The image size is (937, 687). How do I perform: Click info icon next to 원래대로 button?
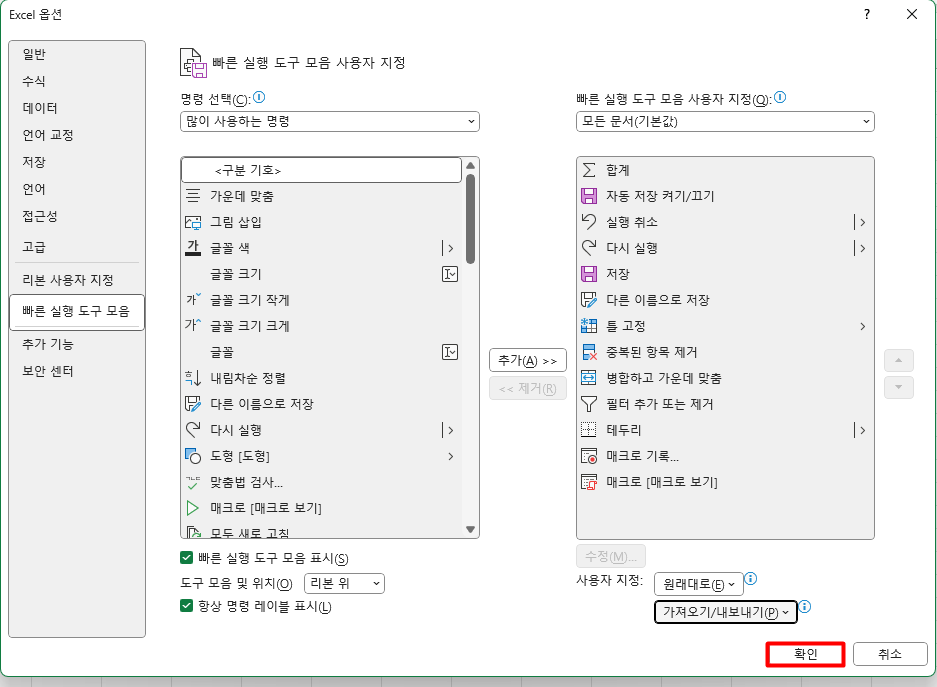[x=751, y=579]
